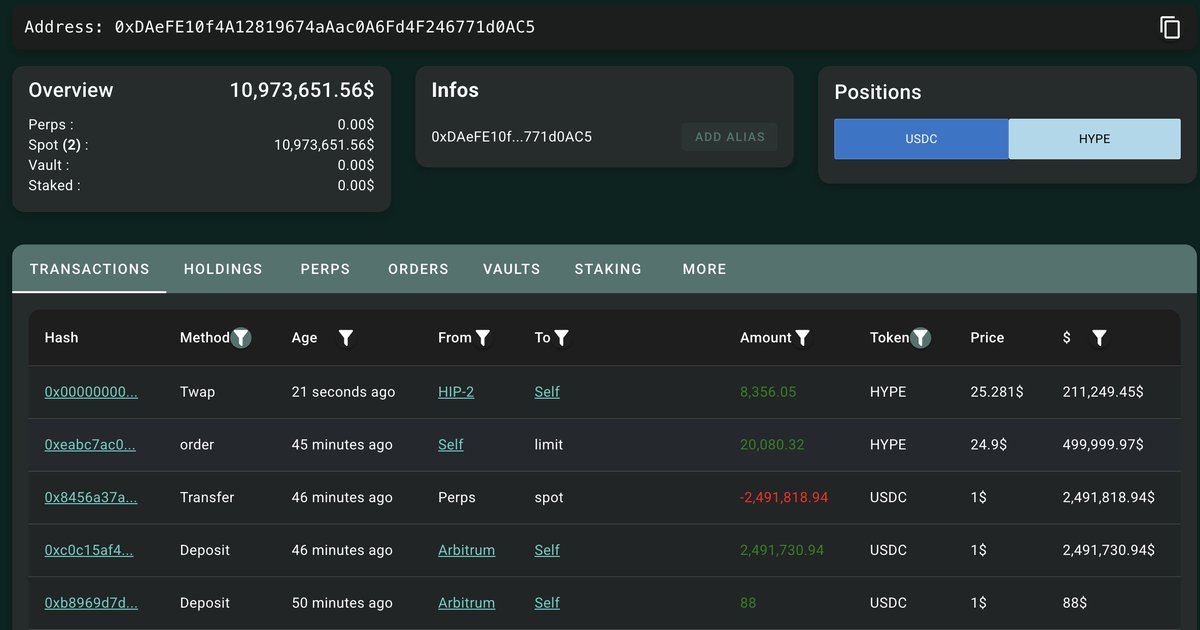The width and height of the screenshot is (1200, 630).
Task: Open the Orders tab
Action: click(418, 269)
